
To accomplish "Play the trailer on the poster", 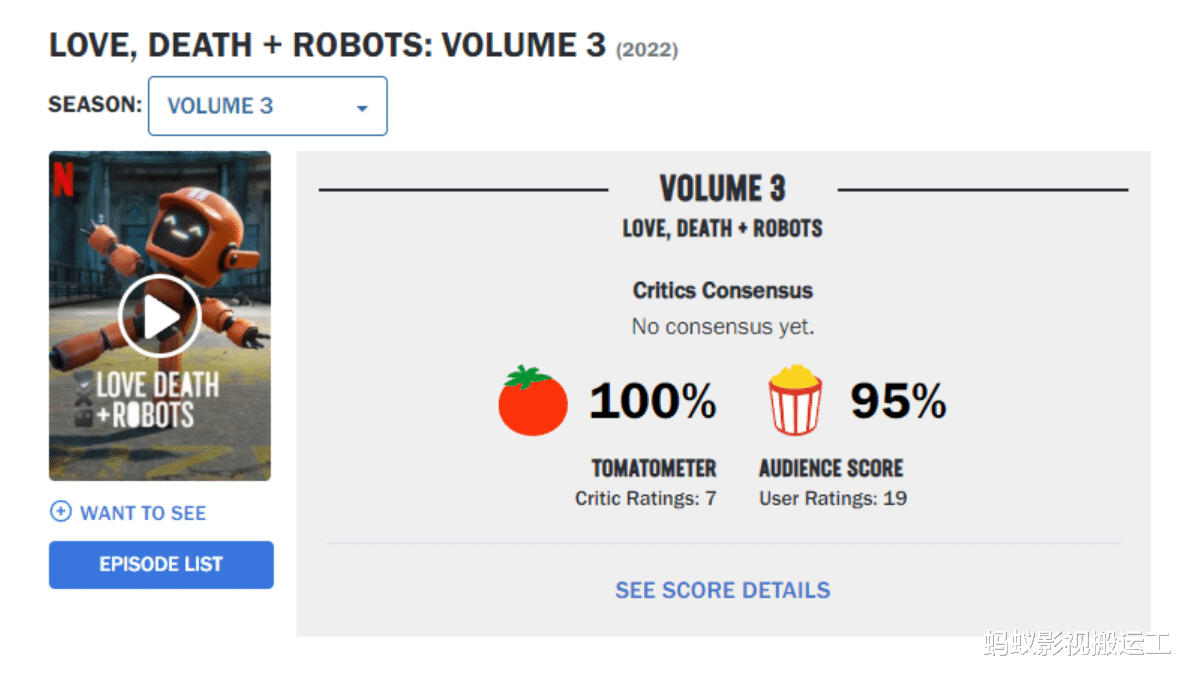I will tap(159, 316).
